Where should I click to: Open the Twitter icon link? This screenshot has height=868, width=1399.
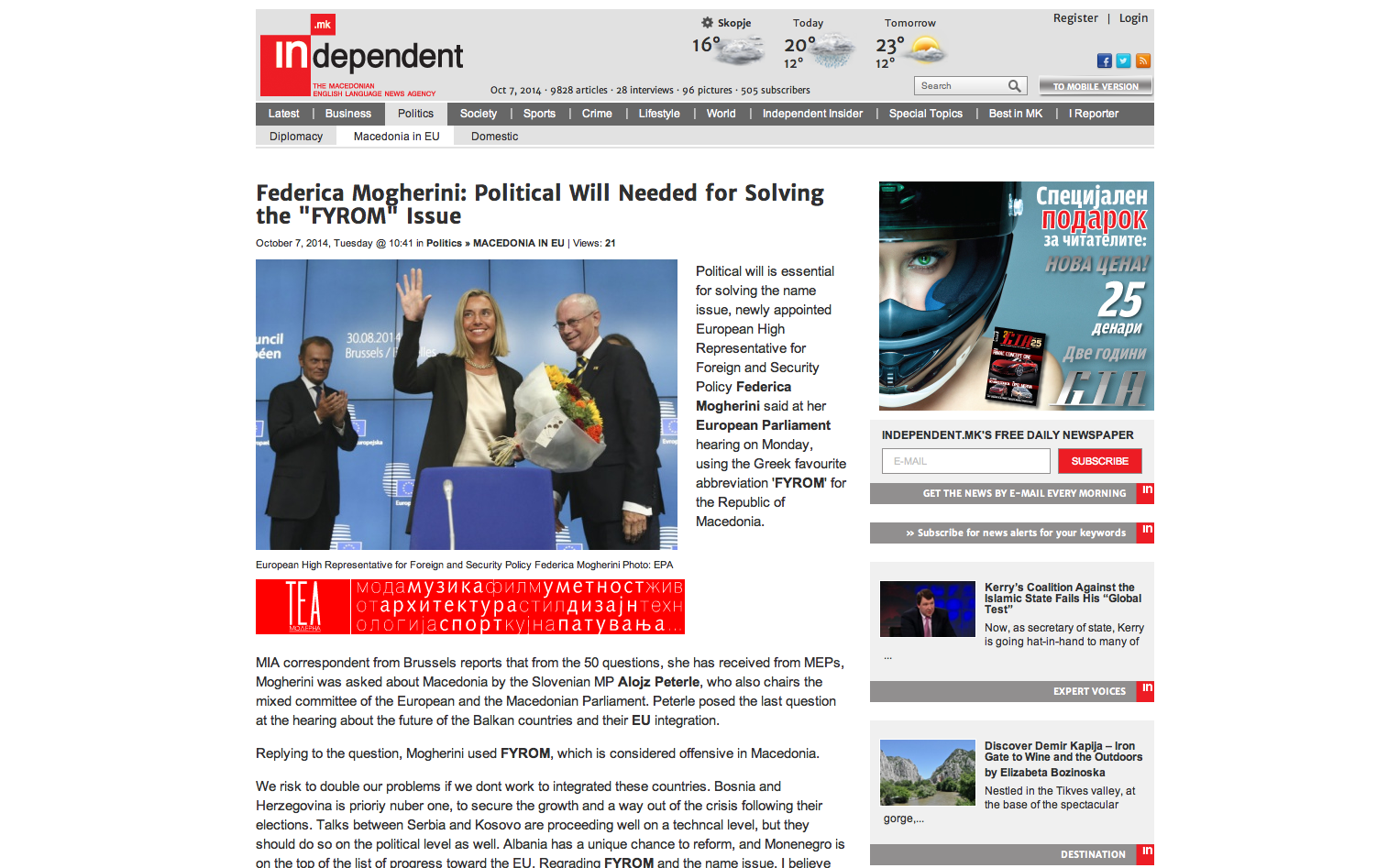[x=1123, y=61]
